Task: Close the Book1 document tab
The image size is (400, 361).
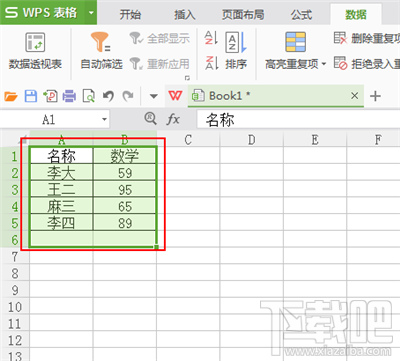Action: click(355, 96)
